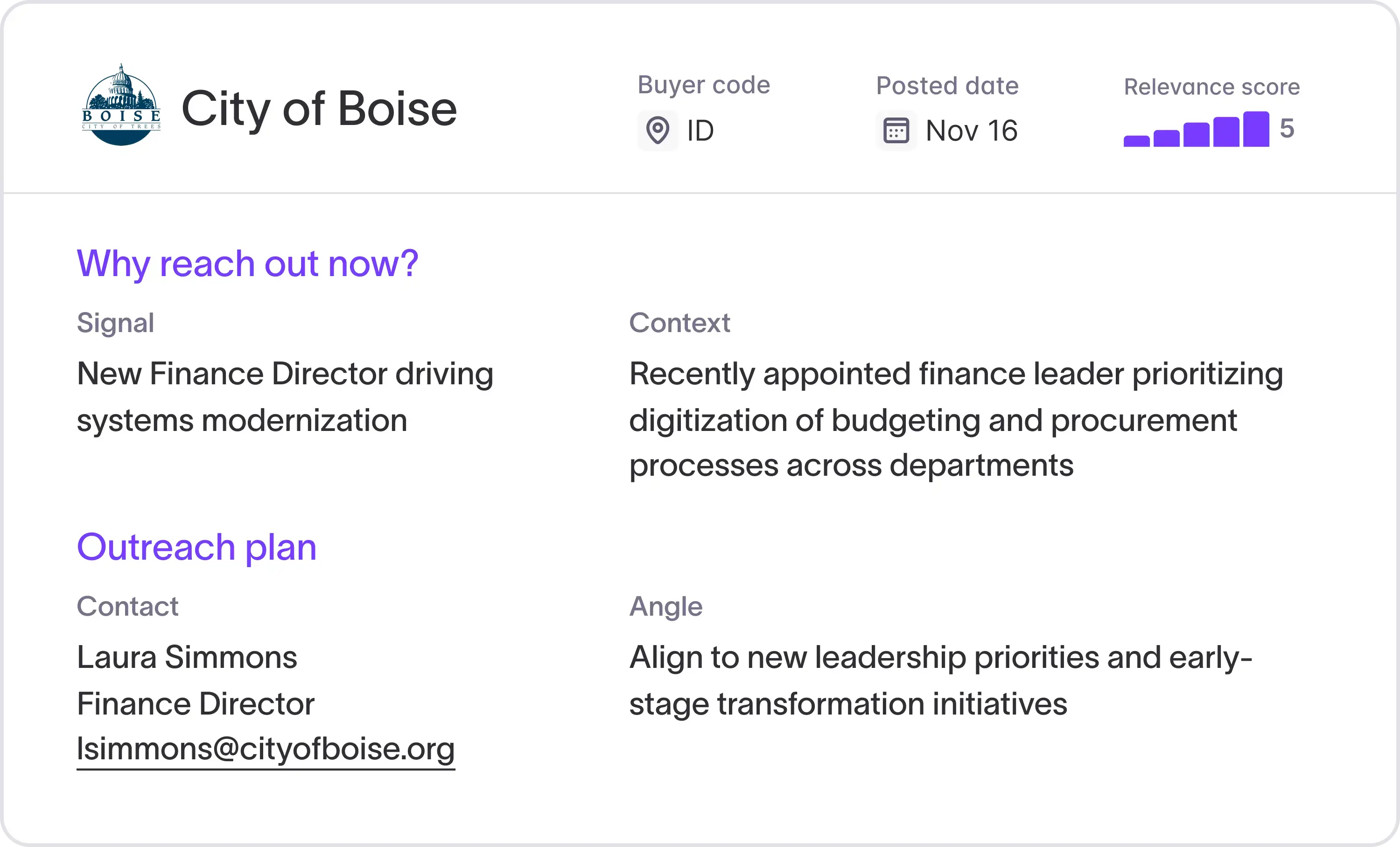This screenshot has width=1400, height=847.
Task: Click the Finance Director job title
Action: (x=196, y=704)
